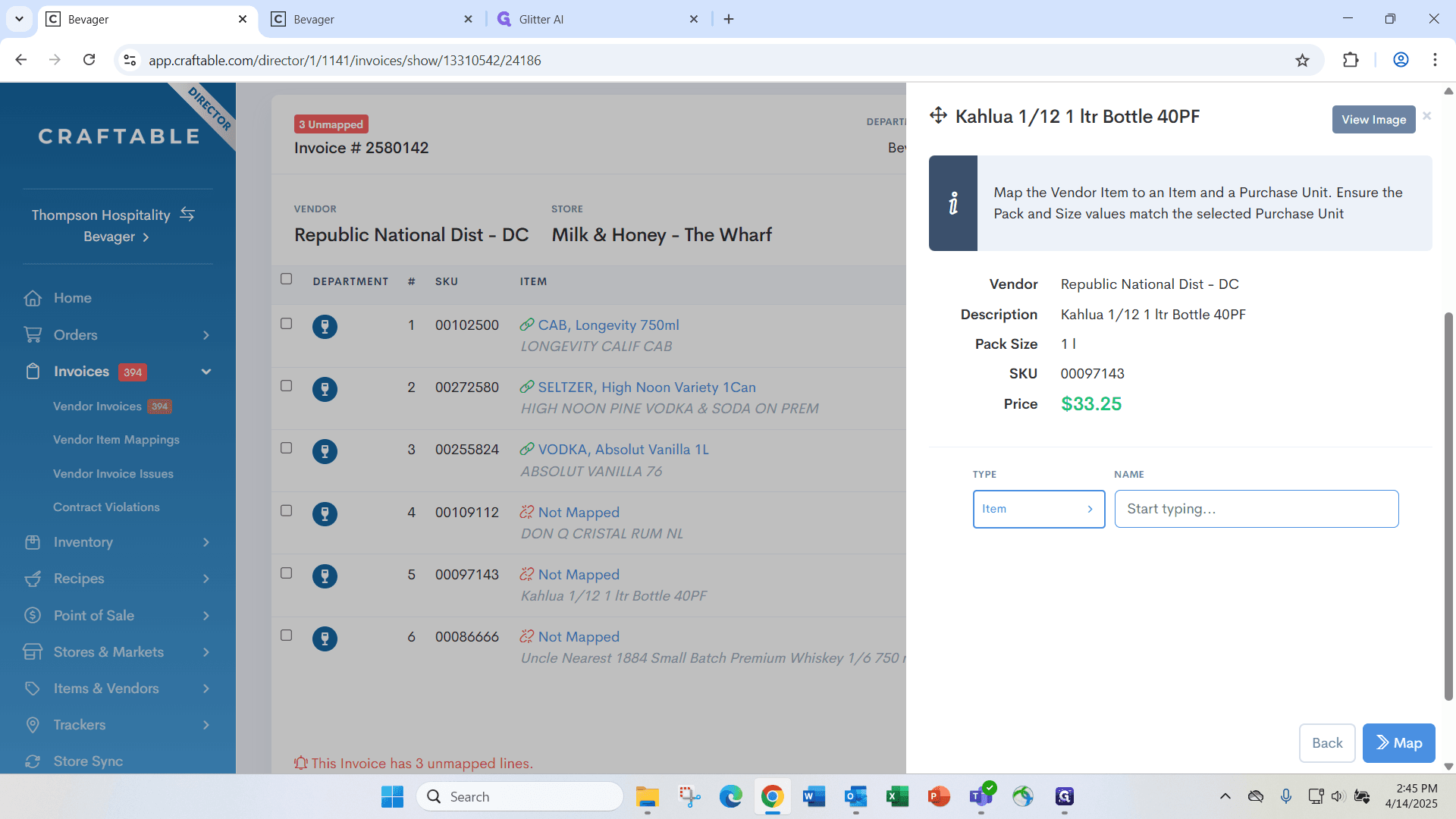Expand the Stores & Markets chevron
The width and height of the screenshot is (1456, 819).
206,652
